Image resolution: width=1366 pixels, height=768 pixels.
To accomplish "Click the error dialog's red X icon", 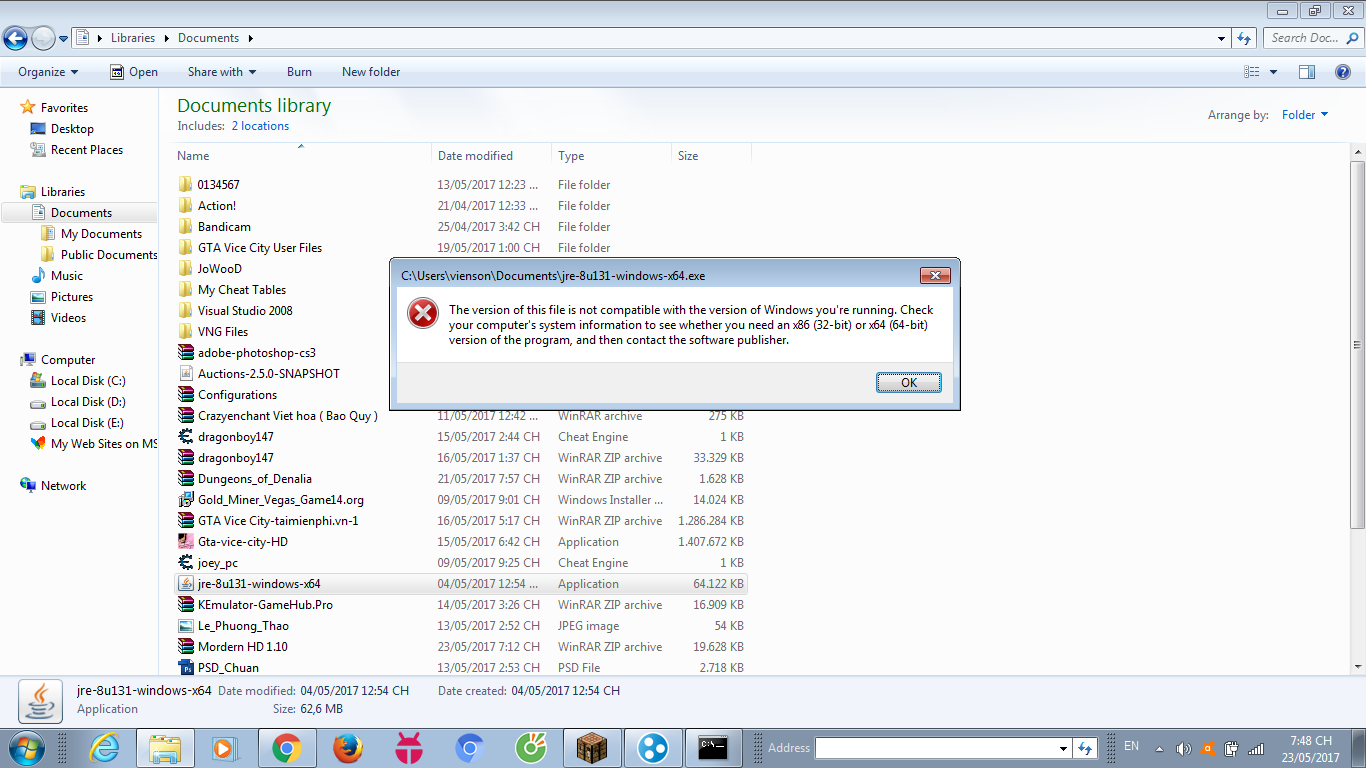I will 422,313.
